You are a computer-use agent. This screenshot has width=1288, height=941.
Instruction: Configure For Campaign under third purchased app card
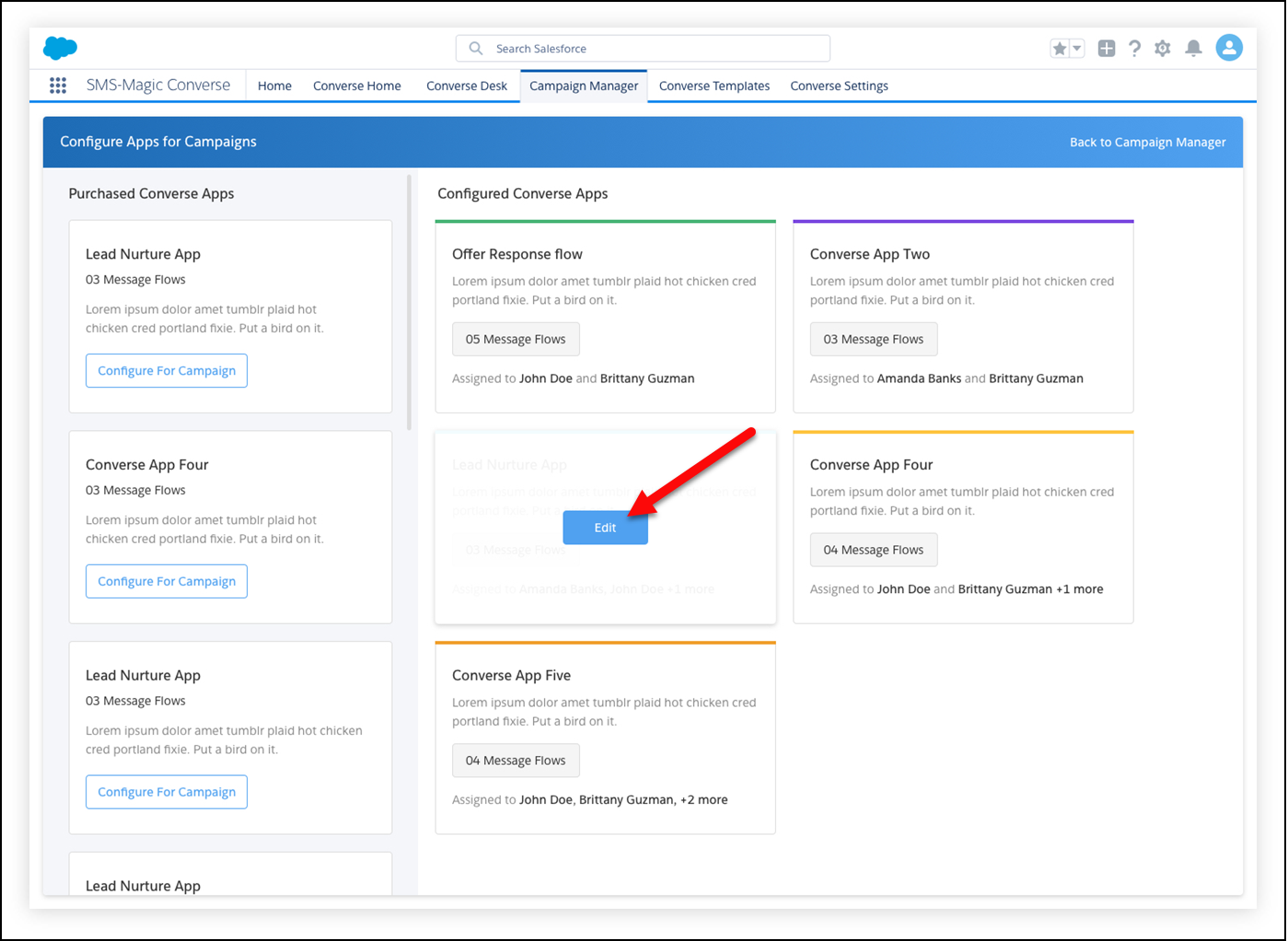click(x=167, y=793)
